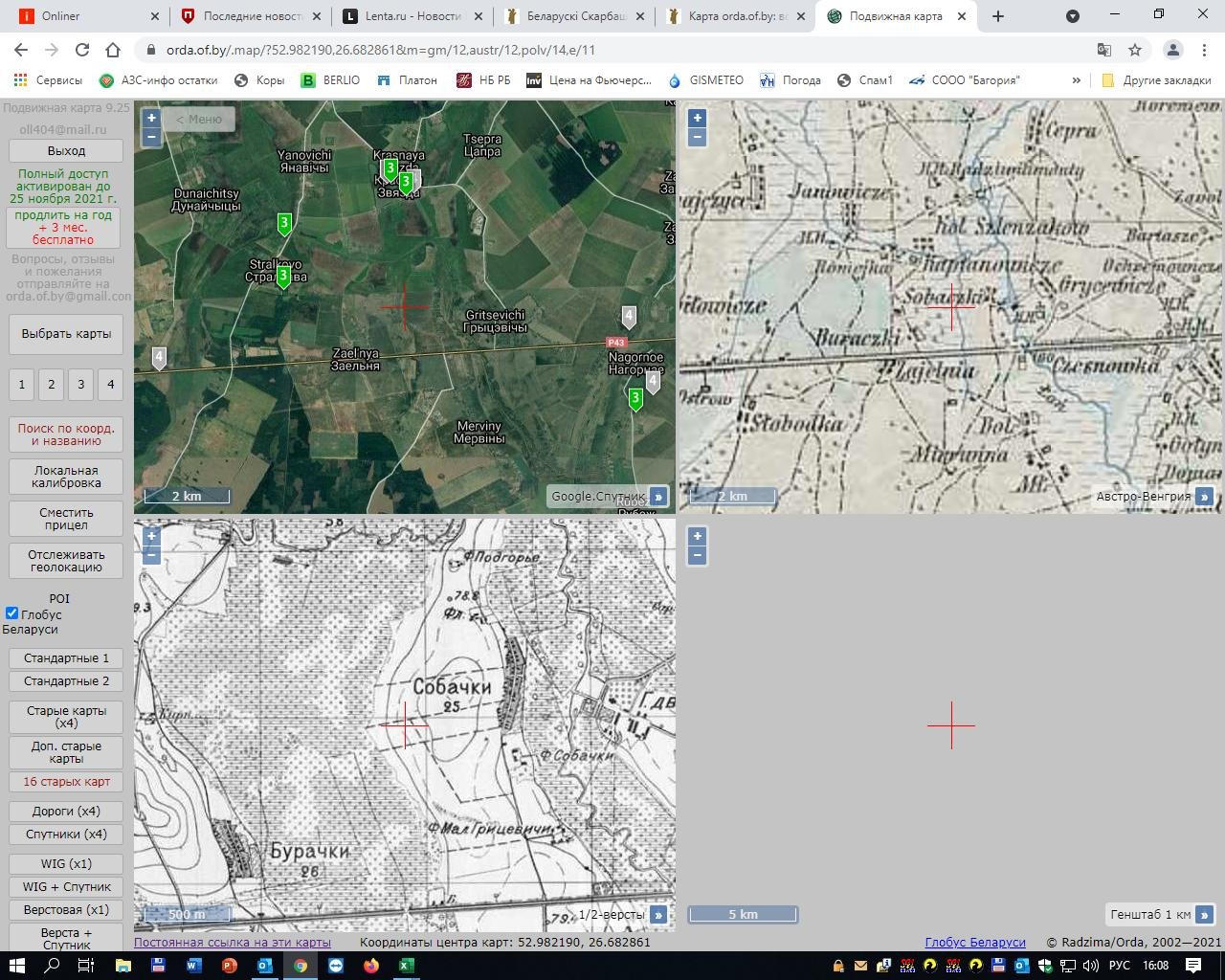Switch to Onliner tab

pos(86,16)
